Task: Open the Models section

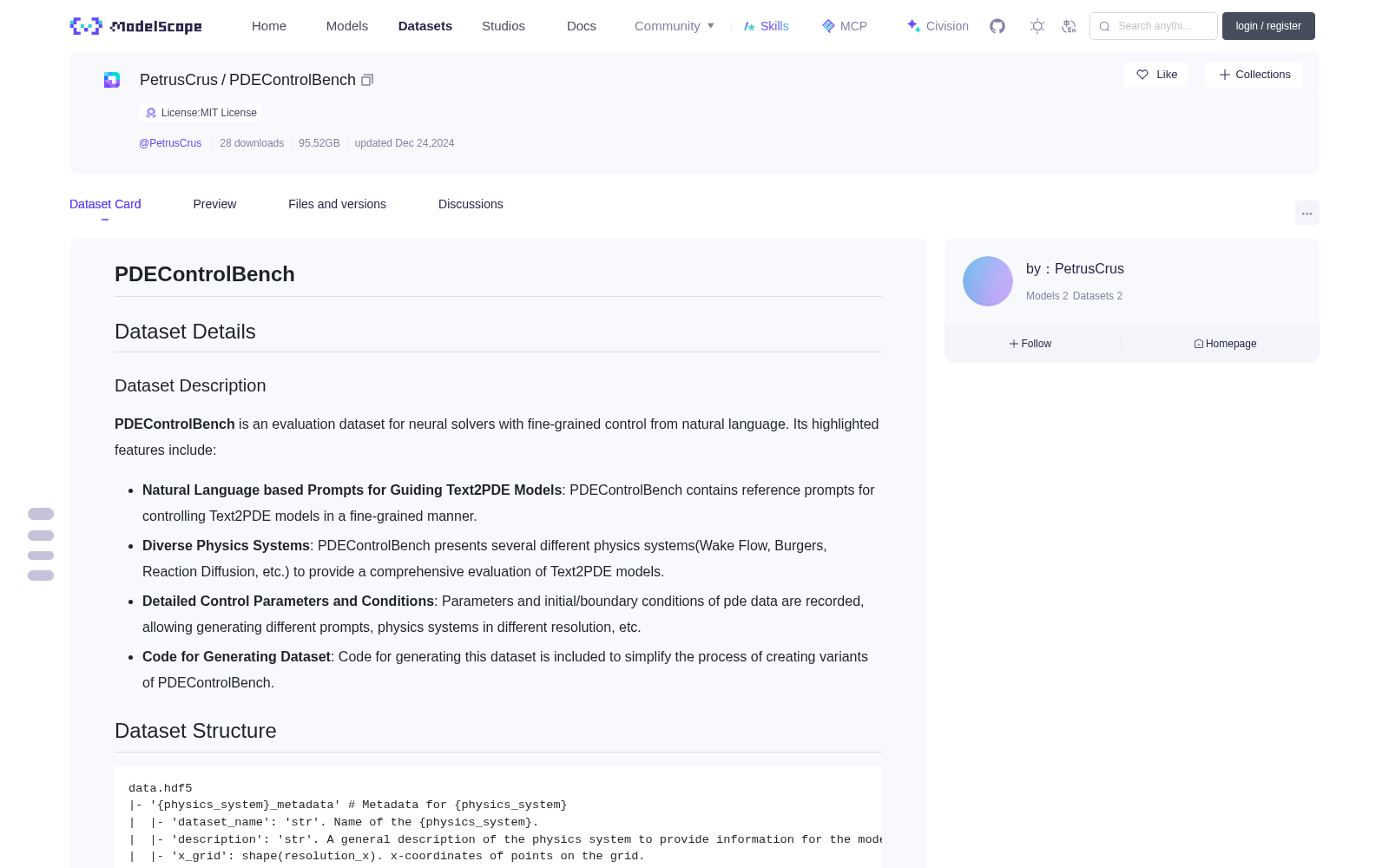Action: [x=347, y=26]
